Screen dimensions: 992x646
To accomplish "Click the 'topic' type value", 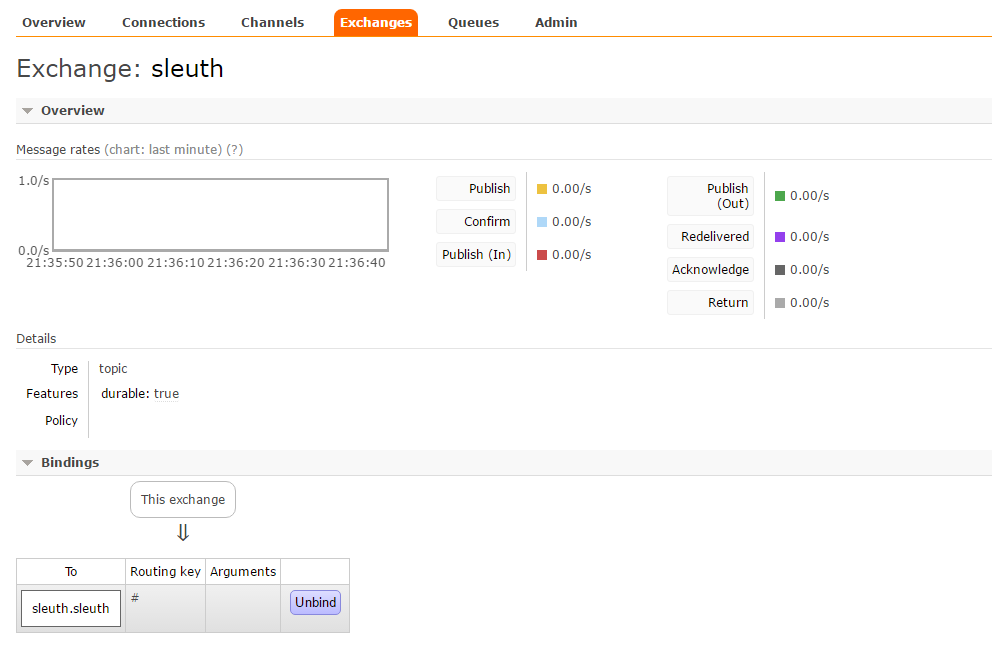I will tap(113, 369).
